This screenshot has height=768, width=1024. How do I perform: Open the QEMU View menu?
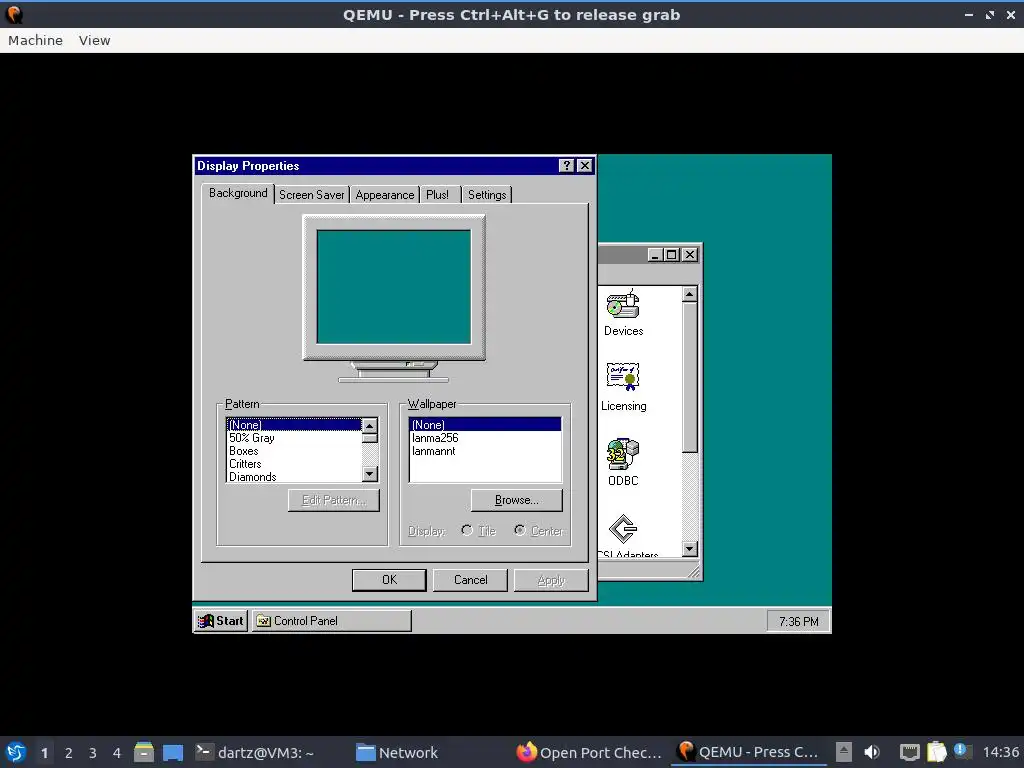[x=94, y=40]
